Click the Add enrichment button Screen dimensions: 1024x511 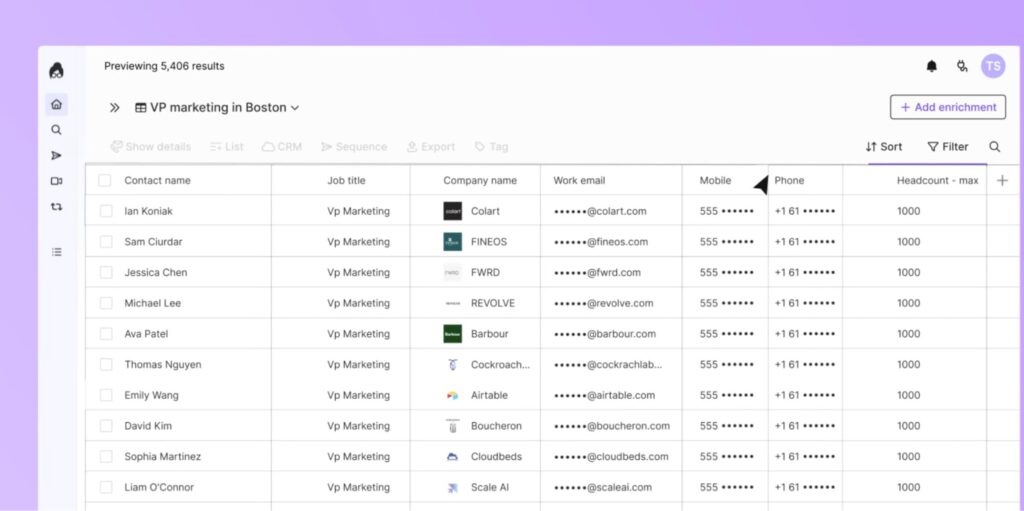tap(947, 107)
